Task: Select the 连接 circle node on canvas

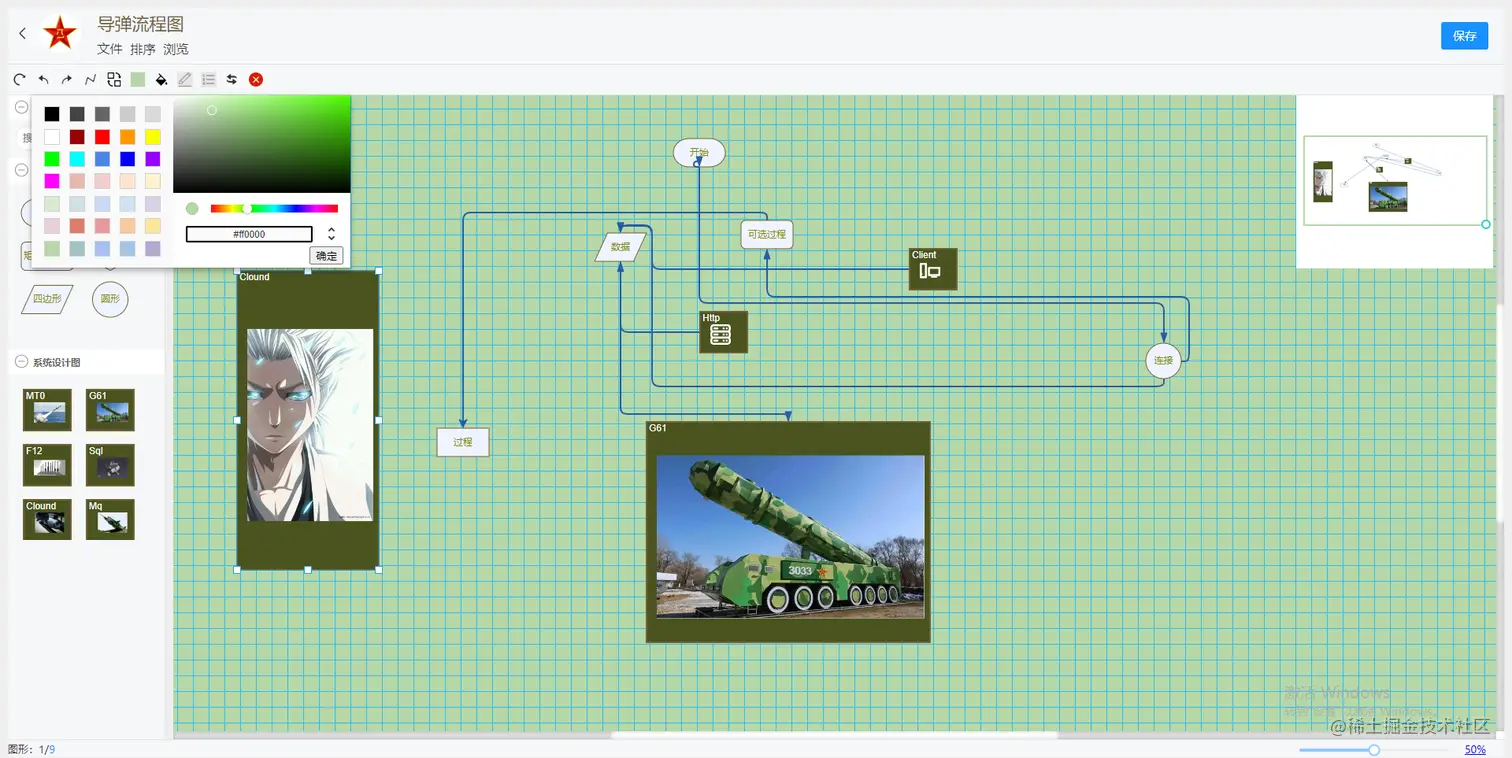Action: coord(1163,360)
